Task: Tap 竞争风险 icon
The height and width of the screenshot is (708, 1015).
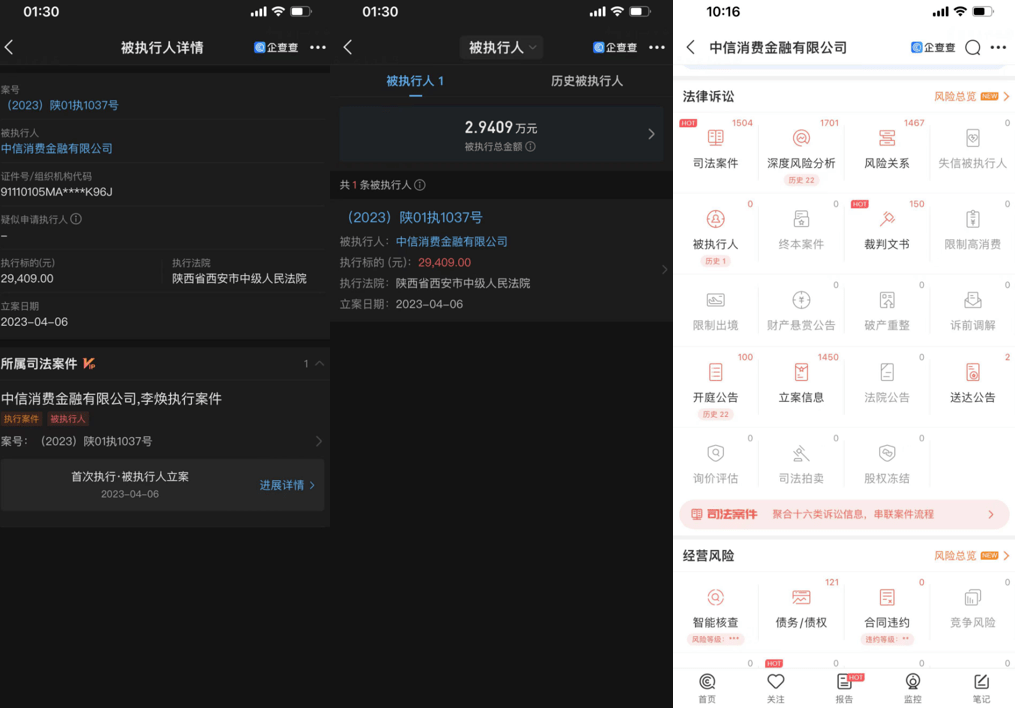Action: coord(972,597)
